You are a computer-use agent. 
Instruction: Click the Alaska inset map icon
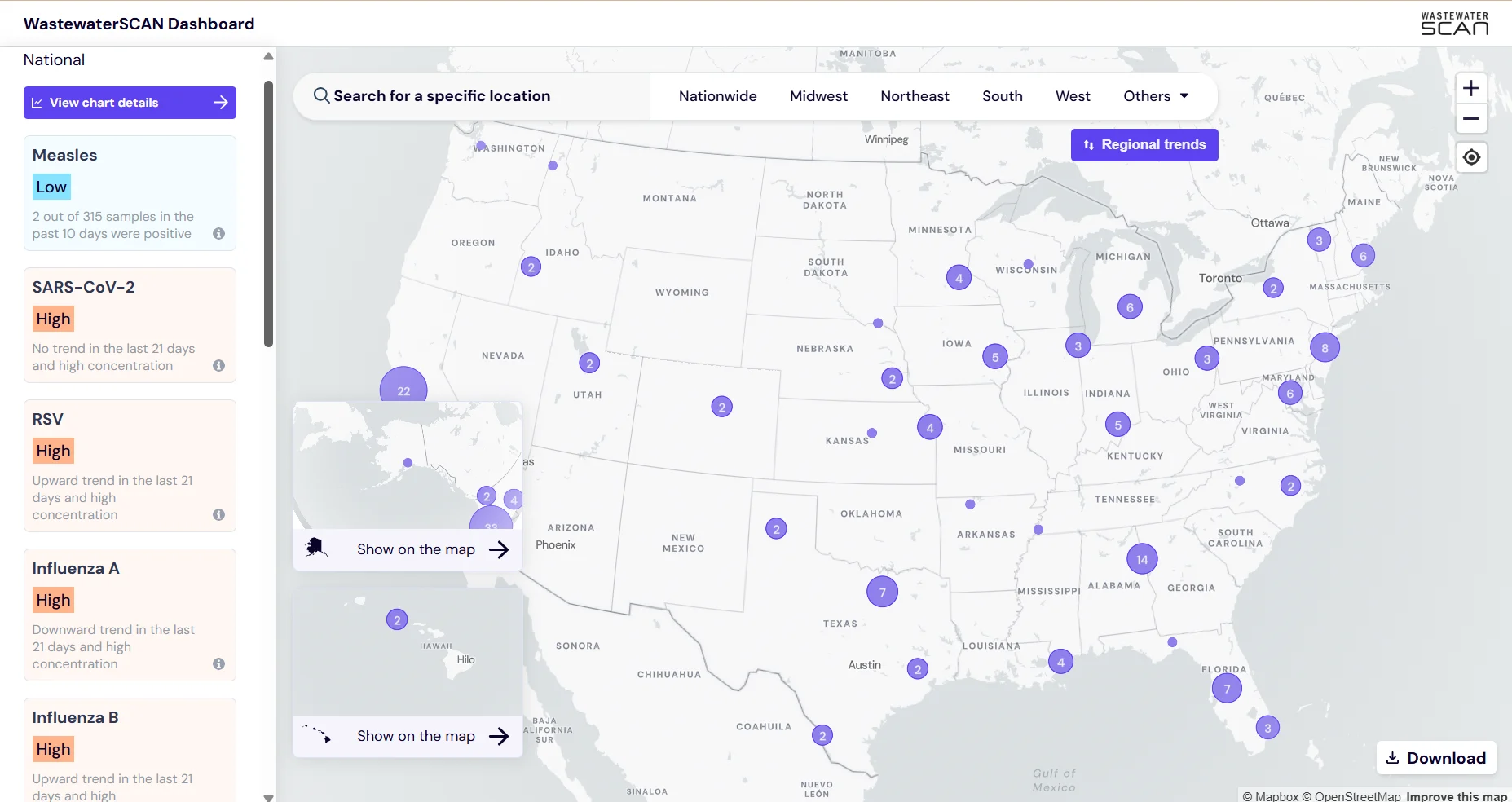coord(317,548)
